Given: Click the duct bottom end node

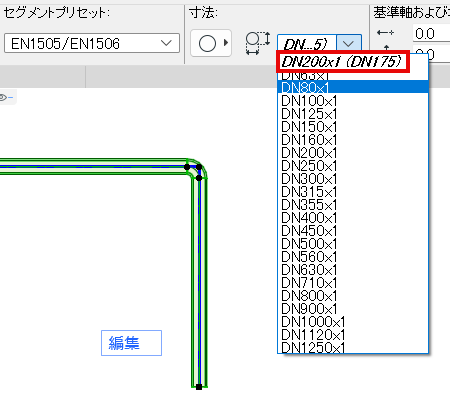Looking at the screenshot, I should 199,387.
